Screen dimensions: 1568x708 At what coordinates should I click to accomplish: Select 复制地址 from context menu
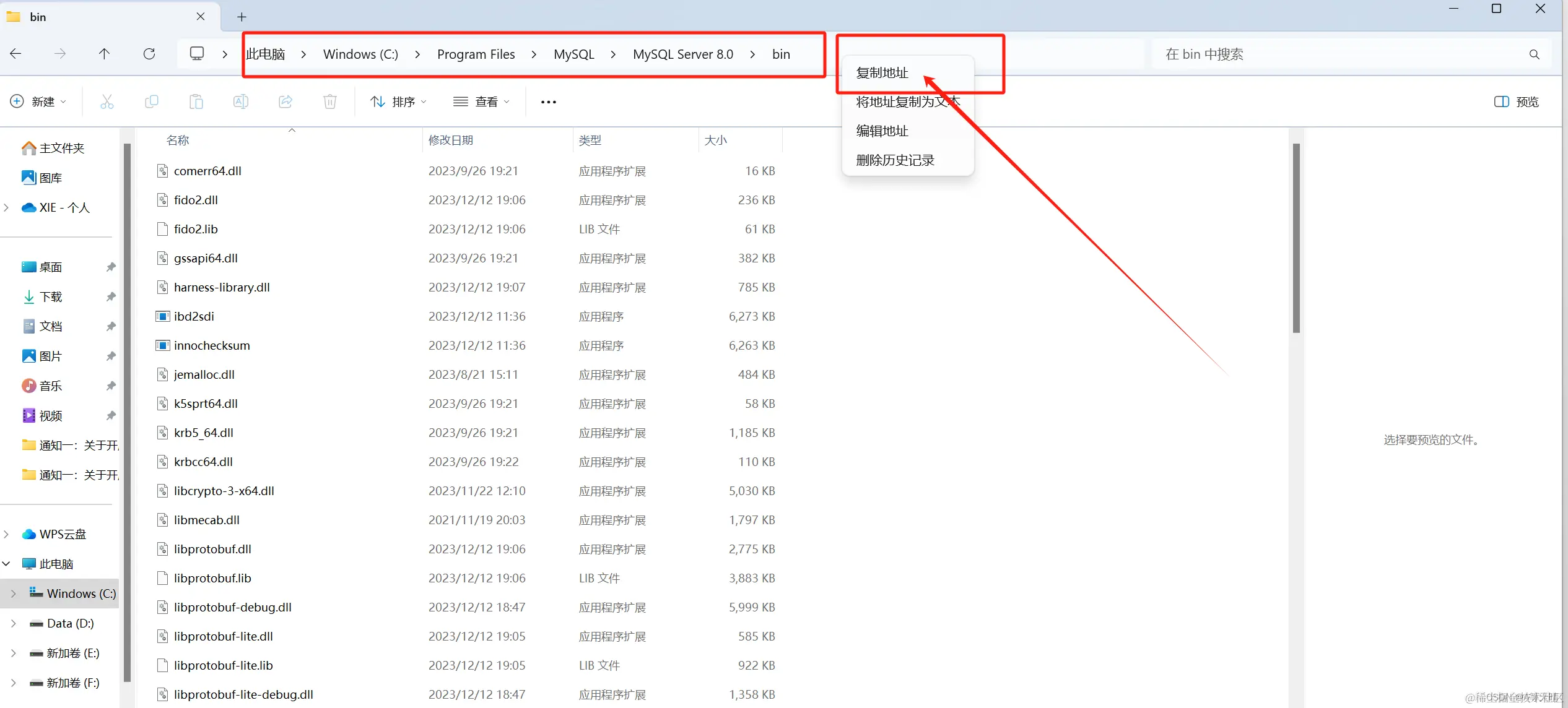pyautogui.click(x=882, y=73)
